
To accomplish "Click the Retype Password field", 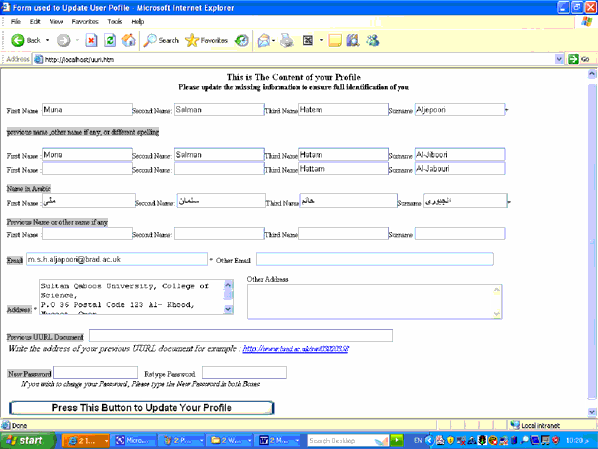I will click(244, 373).
